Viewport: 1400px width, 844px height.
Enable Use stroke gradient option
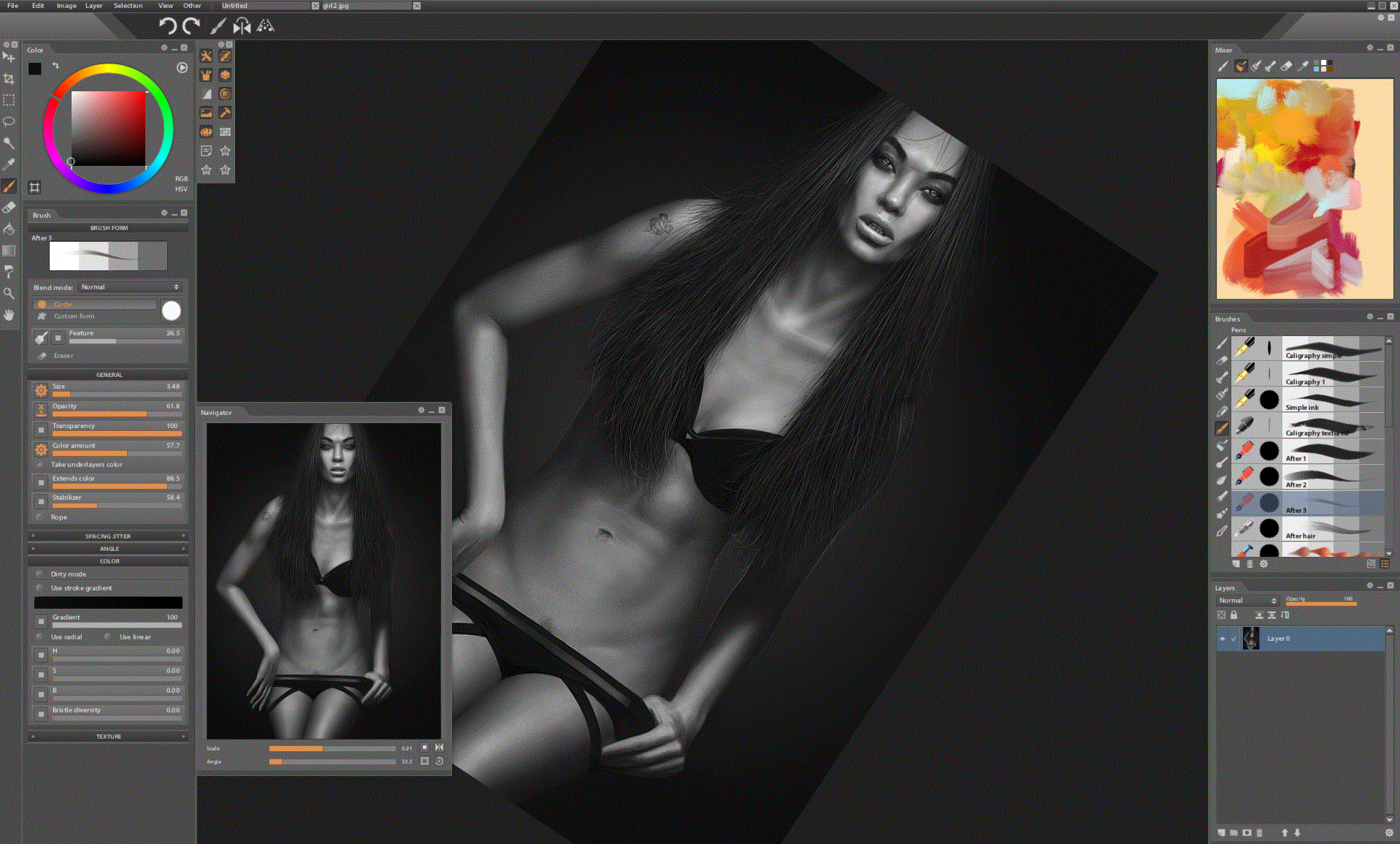(39, 588)
